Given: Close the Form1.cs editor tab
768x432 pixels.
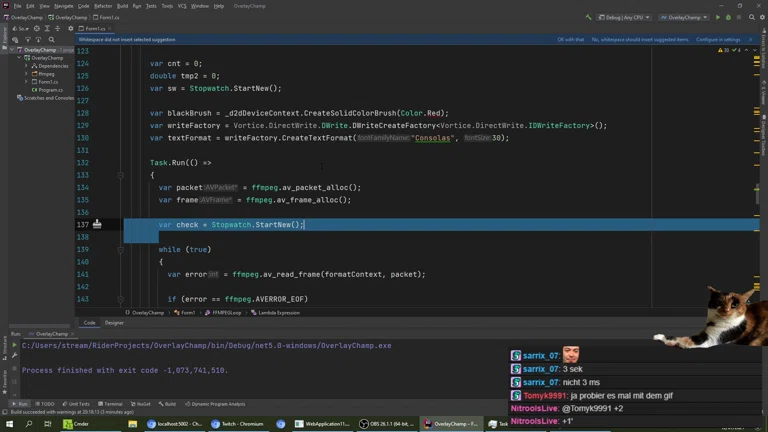Looking at the screenshot, I should [109, 28].
